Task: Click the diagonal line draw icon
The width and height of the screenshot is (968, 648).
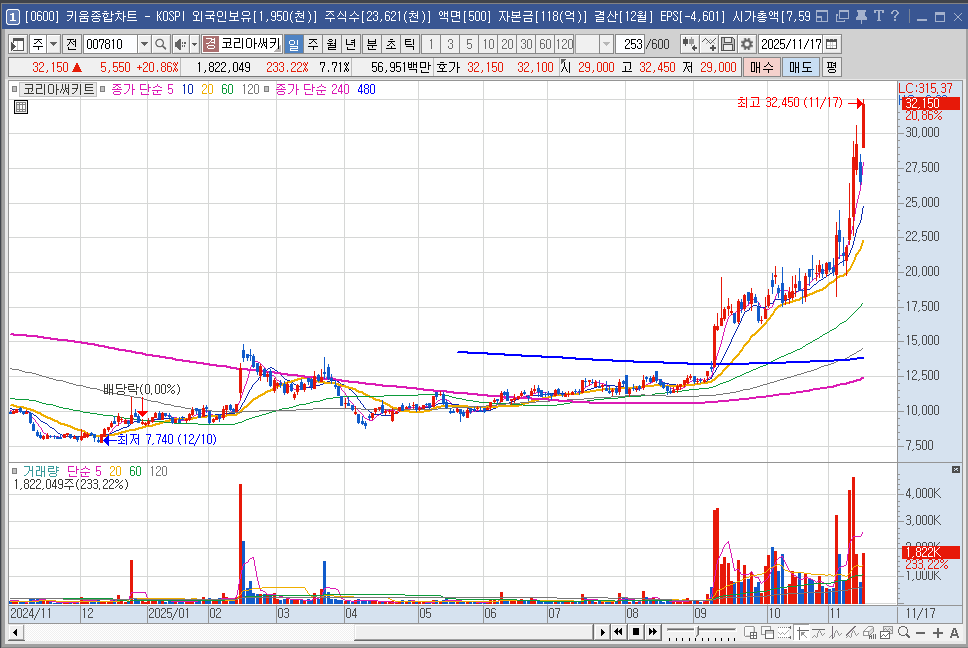Action: point(853,633)
